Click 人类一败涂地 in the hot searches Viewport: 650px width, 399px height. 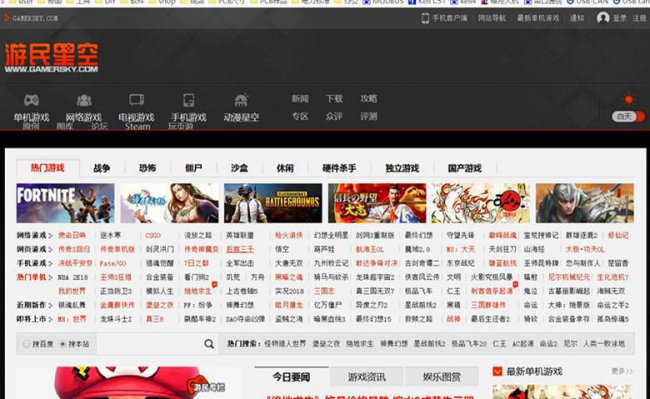(604, 344)
